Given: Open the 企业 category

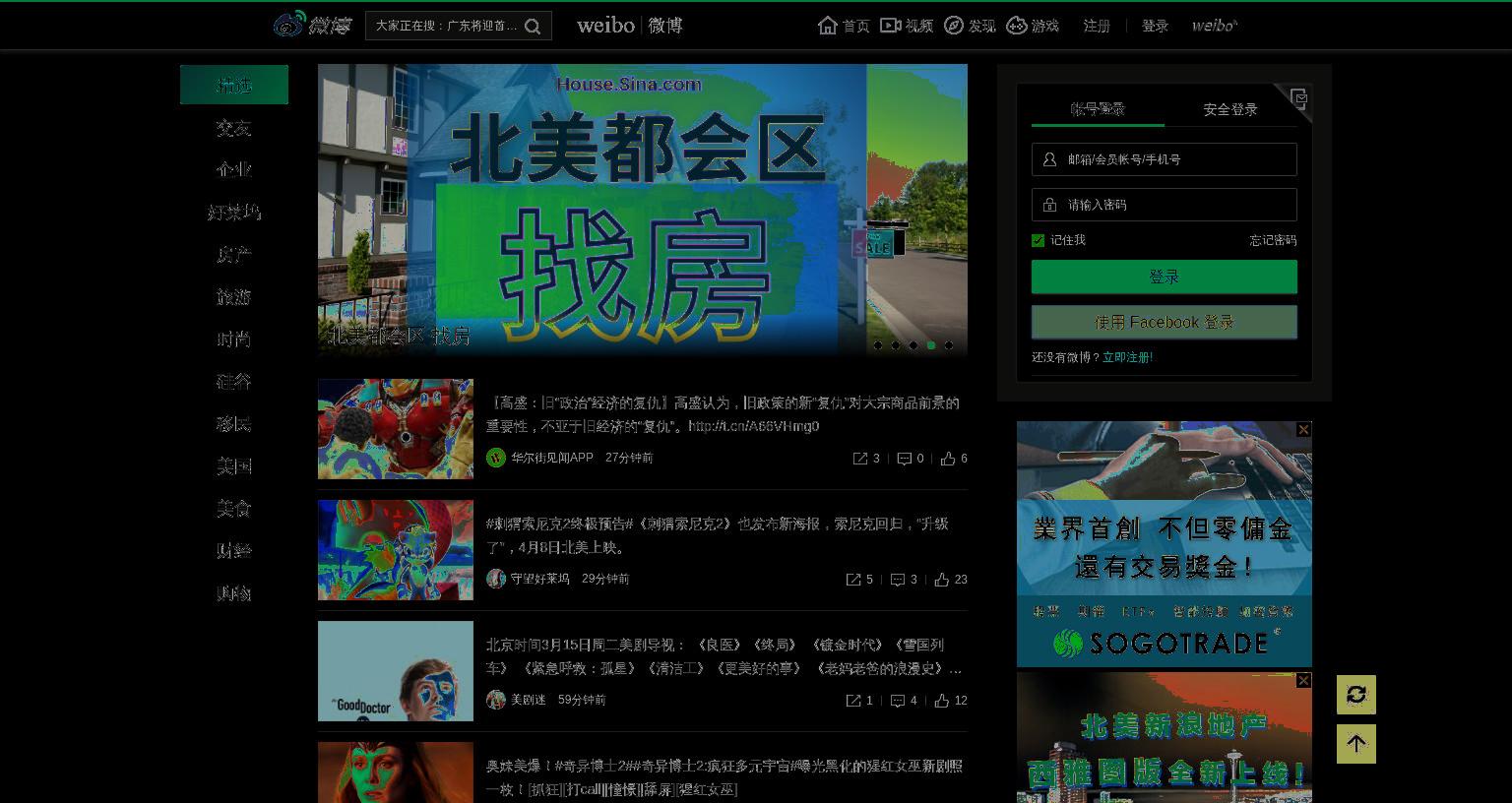Looking at the screenshot, I should point(234,169).
